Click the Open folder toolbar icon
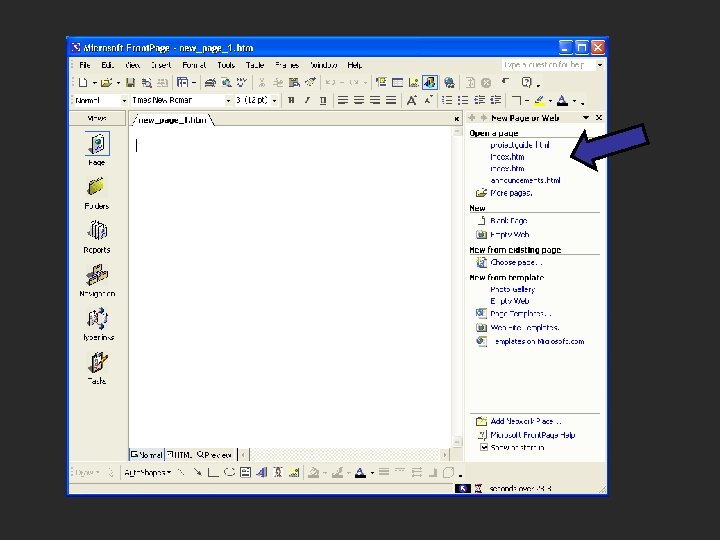Image resolution: width=720 pixels, height=540 pixels. tap(106, 83)
